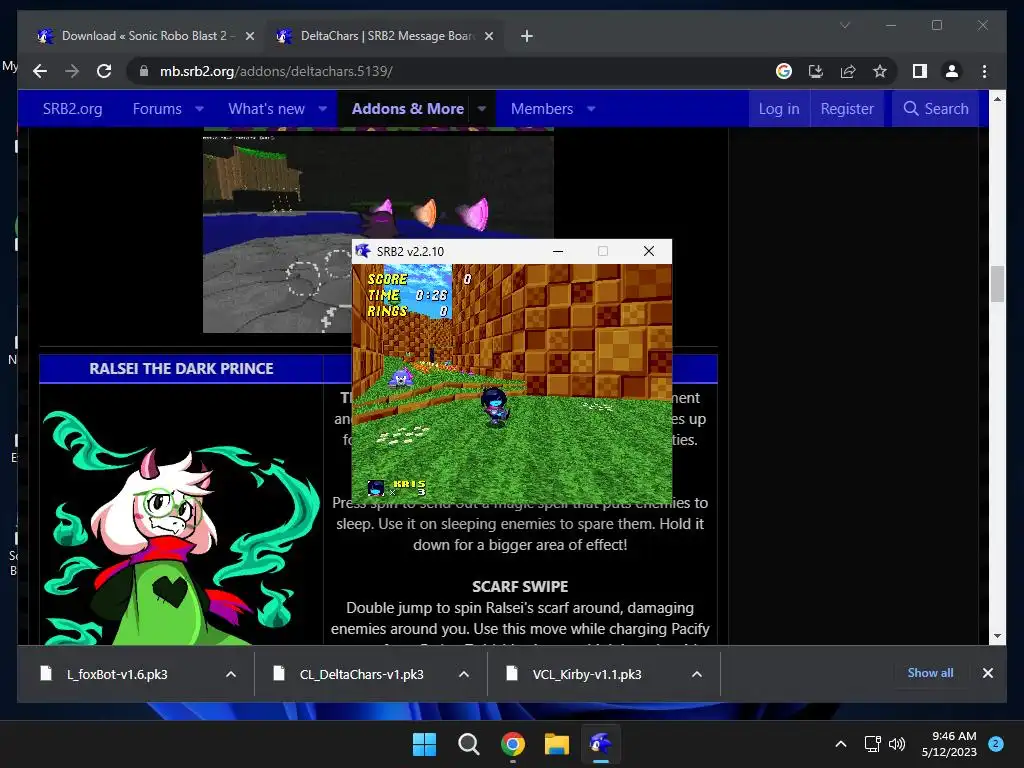
Task: Open the tab search chevron
Action: pyautogui.click(x=844, y=25)
